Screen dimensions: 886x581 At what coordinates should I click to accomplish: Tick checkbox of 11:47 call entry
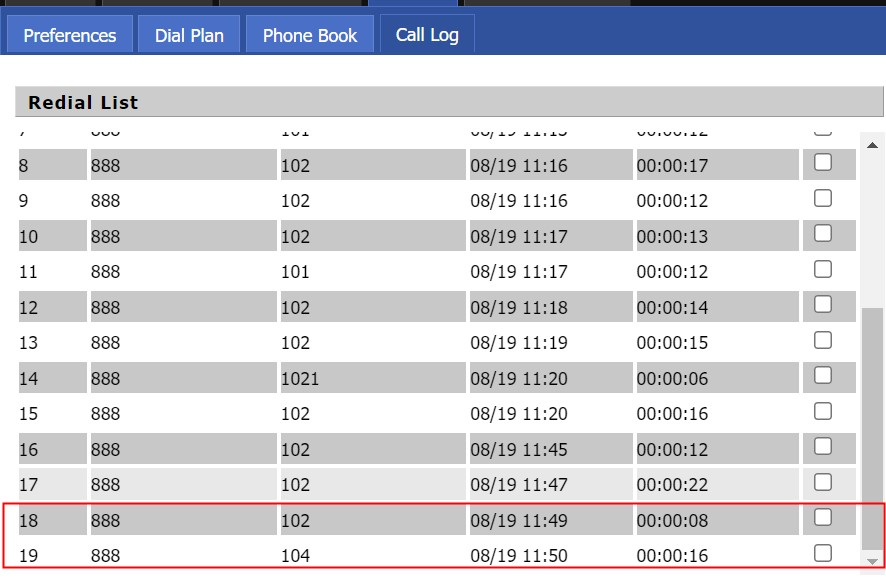tap(823, 482)
